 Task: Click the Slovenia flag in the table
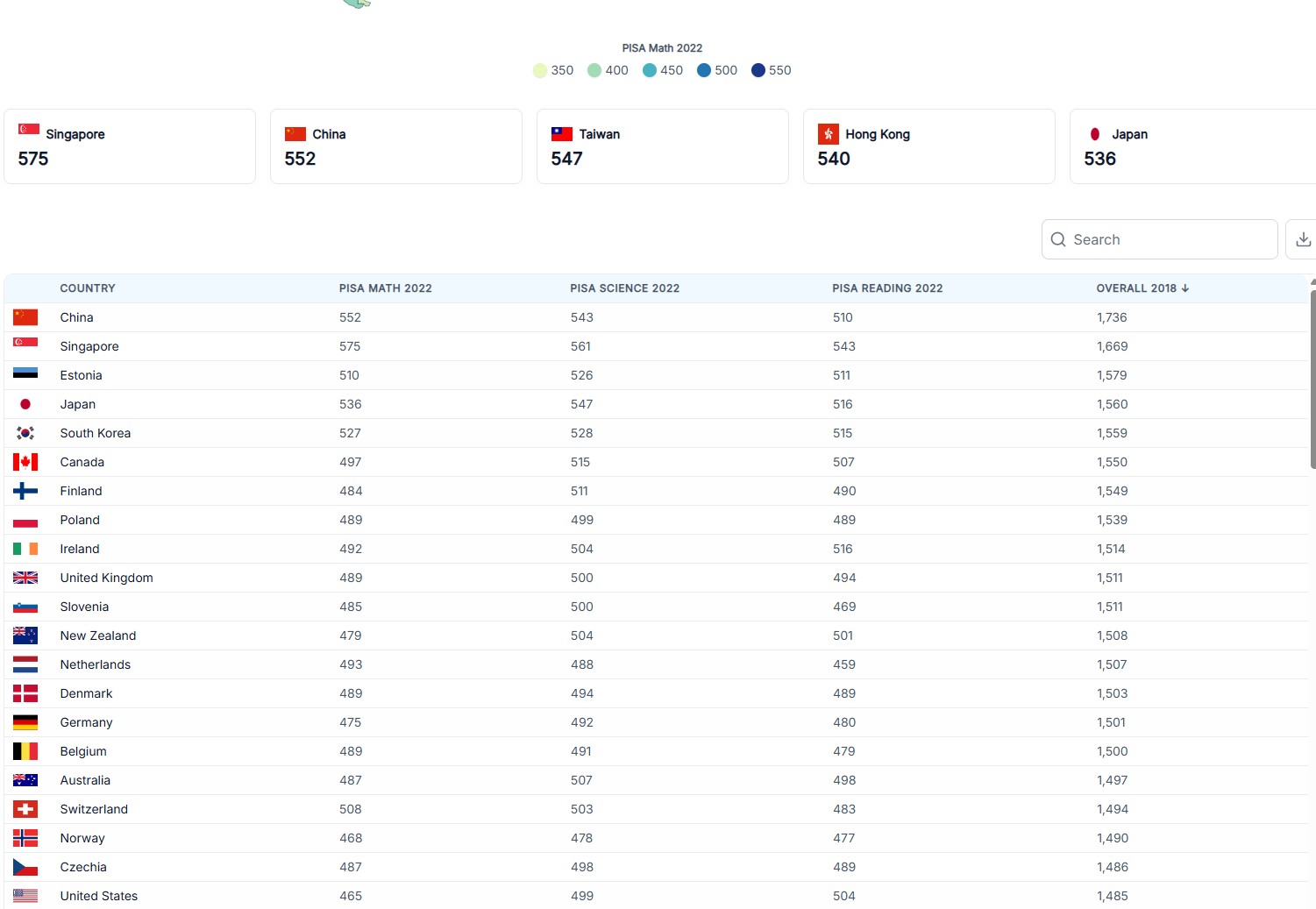[x=25, y=607]
